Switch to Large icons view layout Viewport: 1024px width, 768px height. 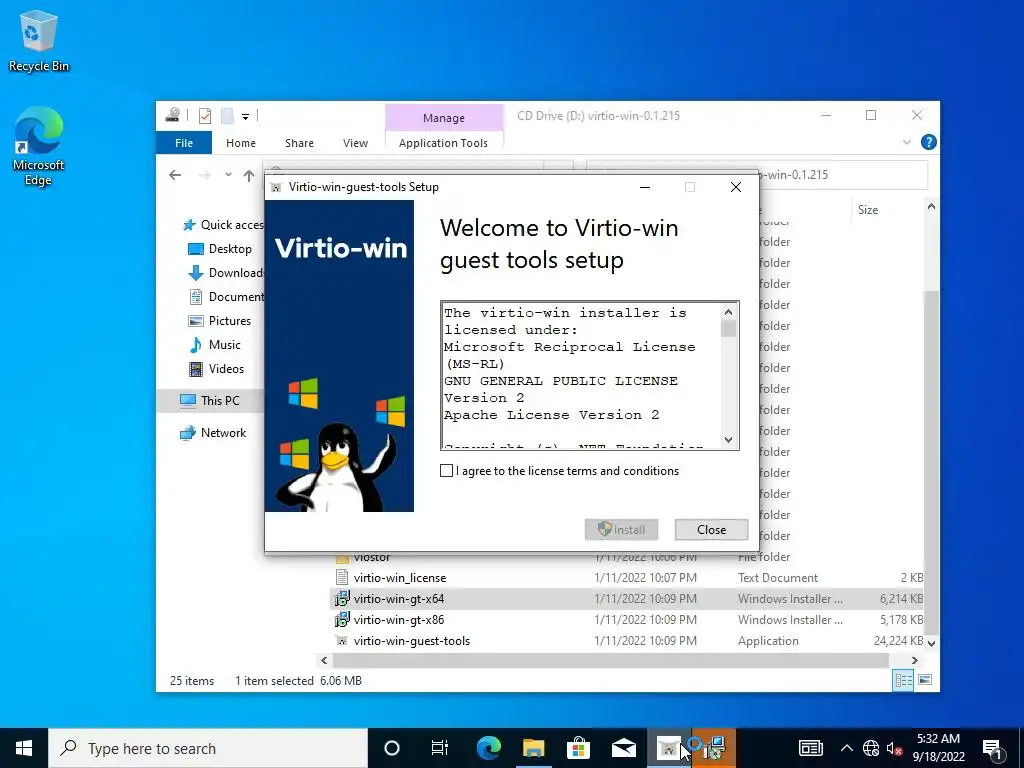pyautogui.click(x=925, y=680)
